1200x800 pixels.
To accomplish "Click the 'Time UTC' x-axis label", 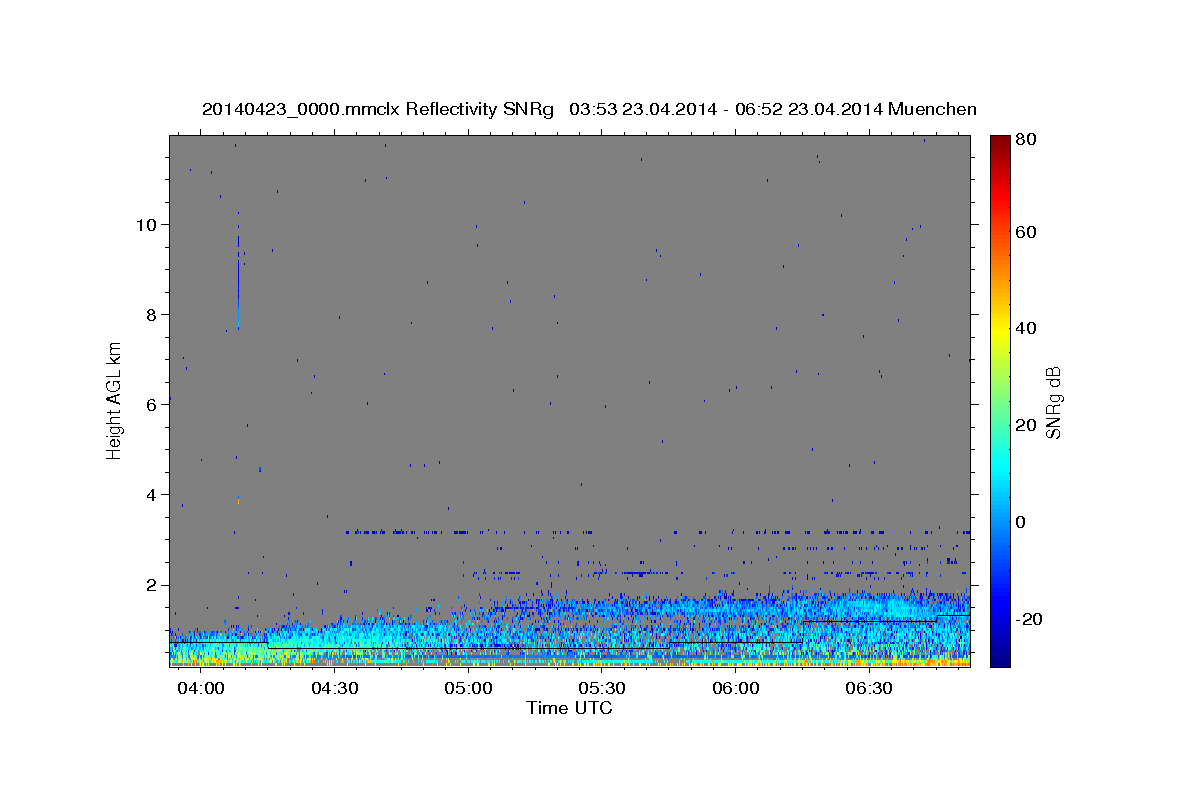I will 569,708.
